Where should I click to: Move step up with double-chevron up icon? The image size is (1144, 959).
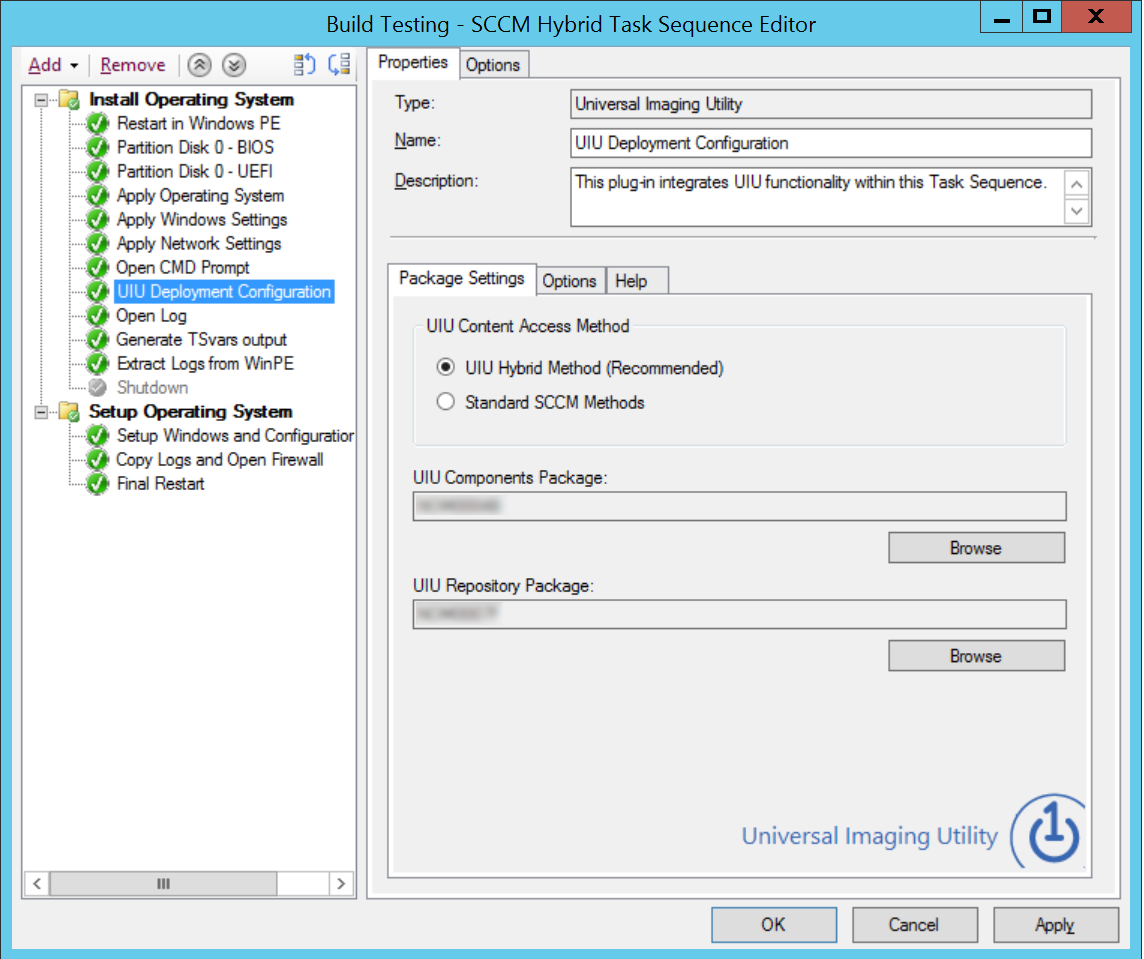pos(199,65)
